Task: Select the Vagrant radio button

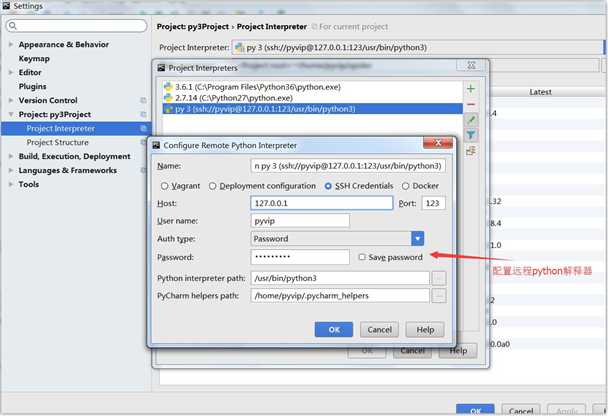Action: point(164,186)
